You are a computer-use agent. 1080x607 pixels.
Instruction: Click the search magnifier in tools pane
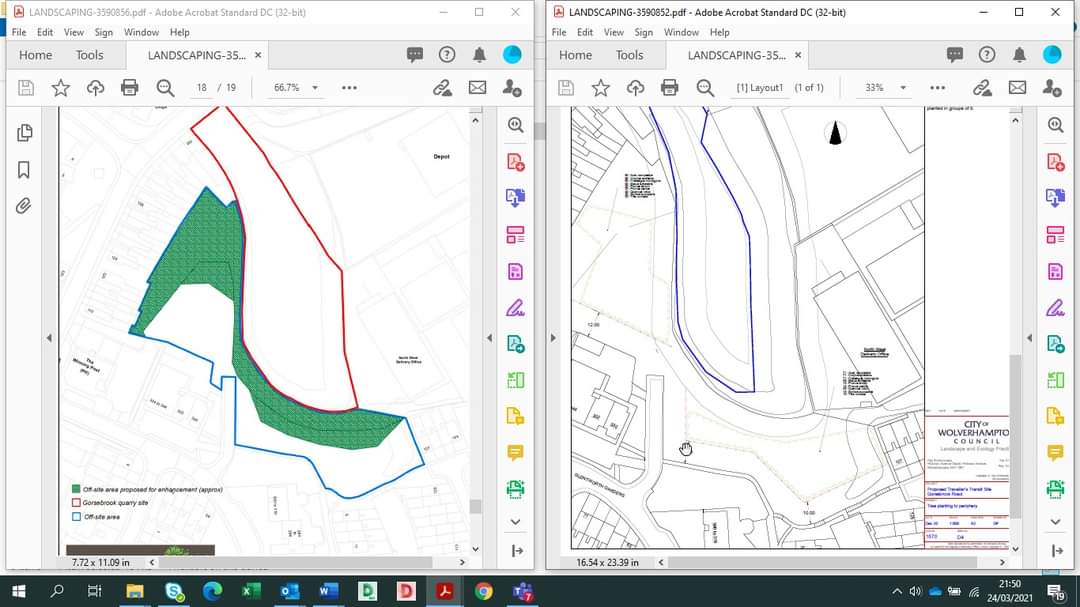pyautogui.click(x=515, y=125)
